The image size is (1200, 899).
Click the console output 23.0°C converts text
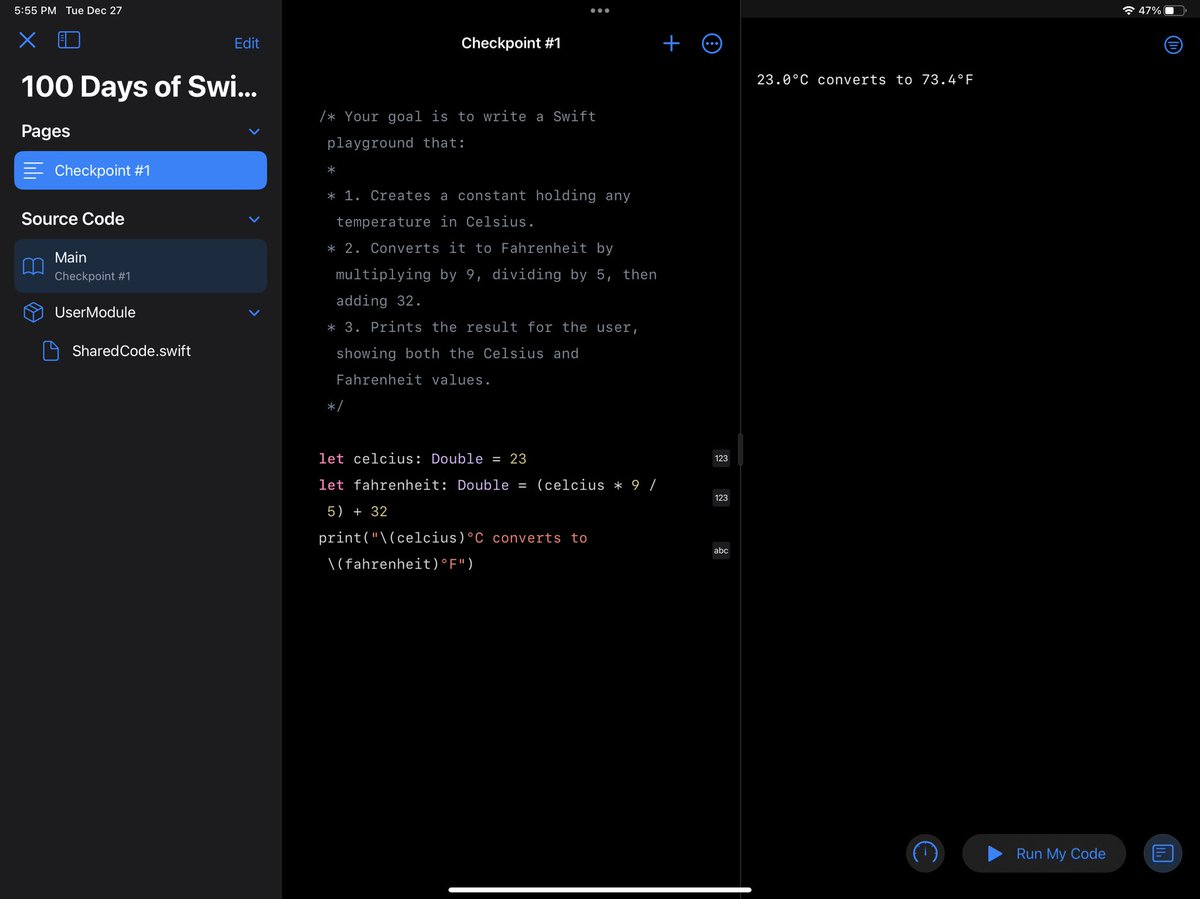pos(865,80)
